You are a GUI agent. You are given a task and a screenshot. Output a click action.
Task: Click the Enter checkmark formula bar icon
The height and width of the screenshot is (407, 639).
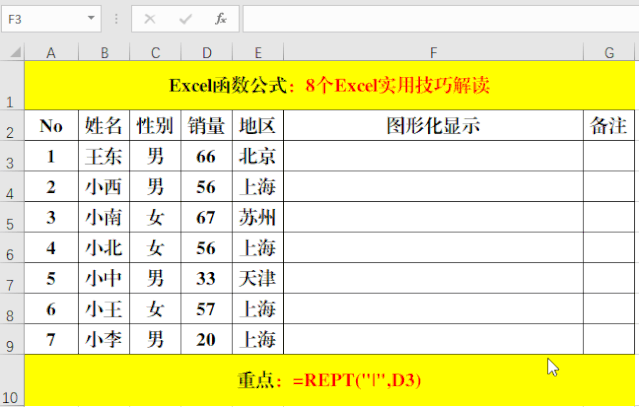185,19
